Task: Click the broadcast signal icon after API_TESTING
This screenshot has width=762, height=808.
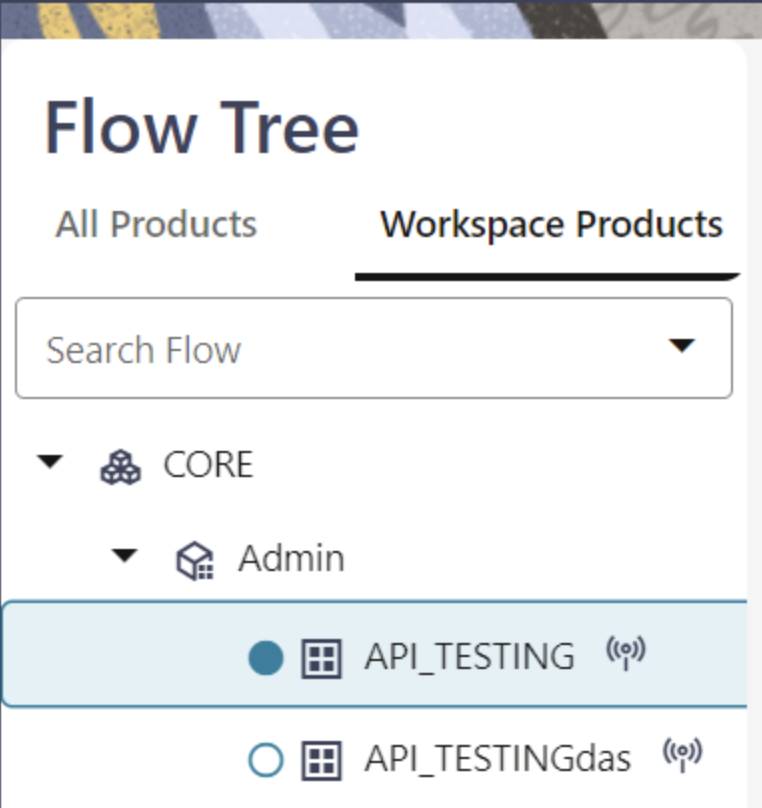Action: coord(626,654)
